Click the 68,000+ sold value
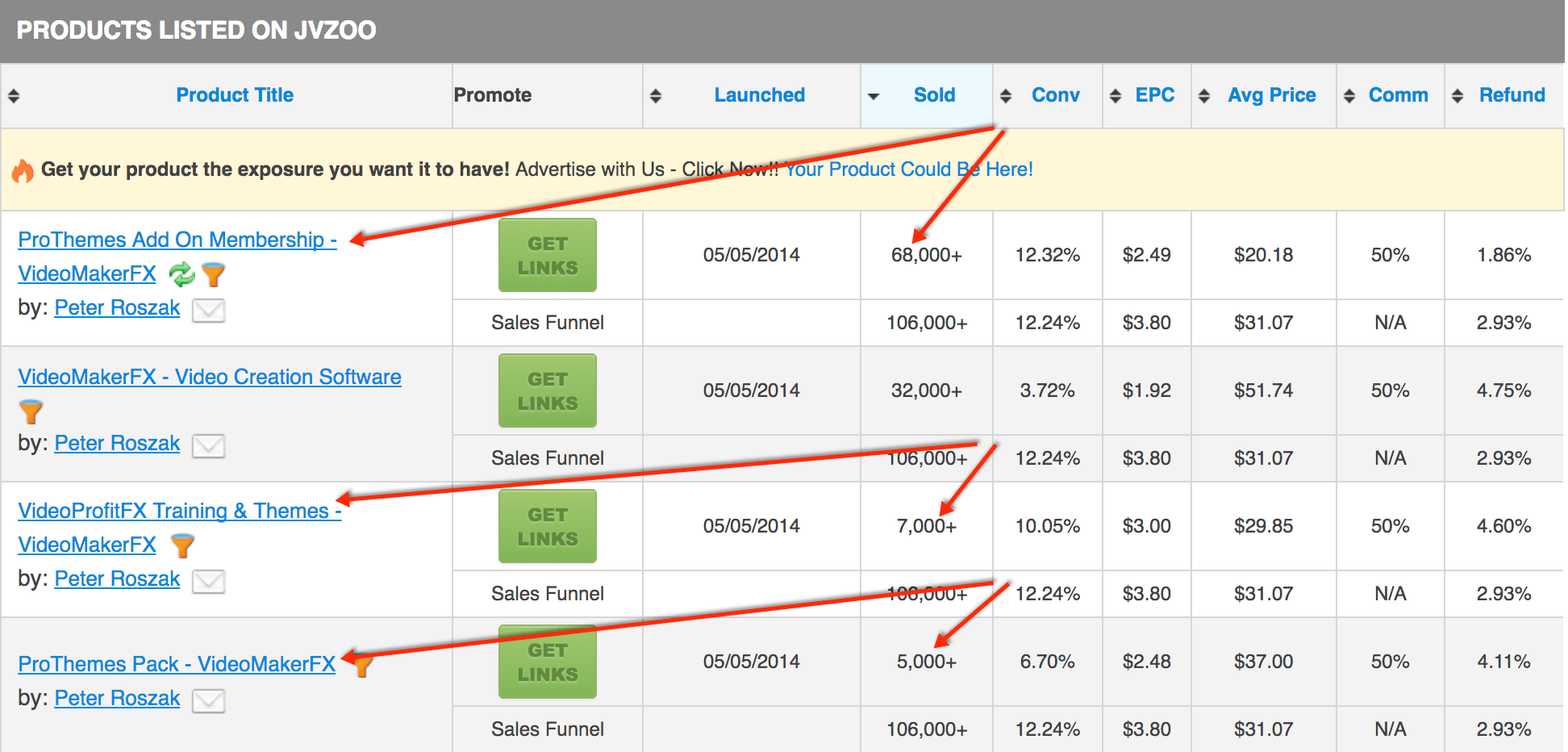This screenshot has height=752, width=1568. click(927, 255)
